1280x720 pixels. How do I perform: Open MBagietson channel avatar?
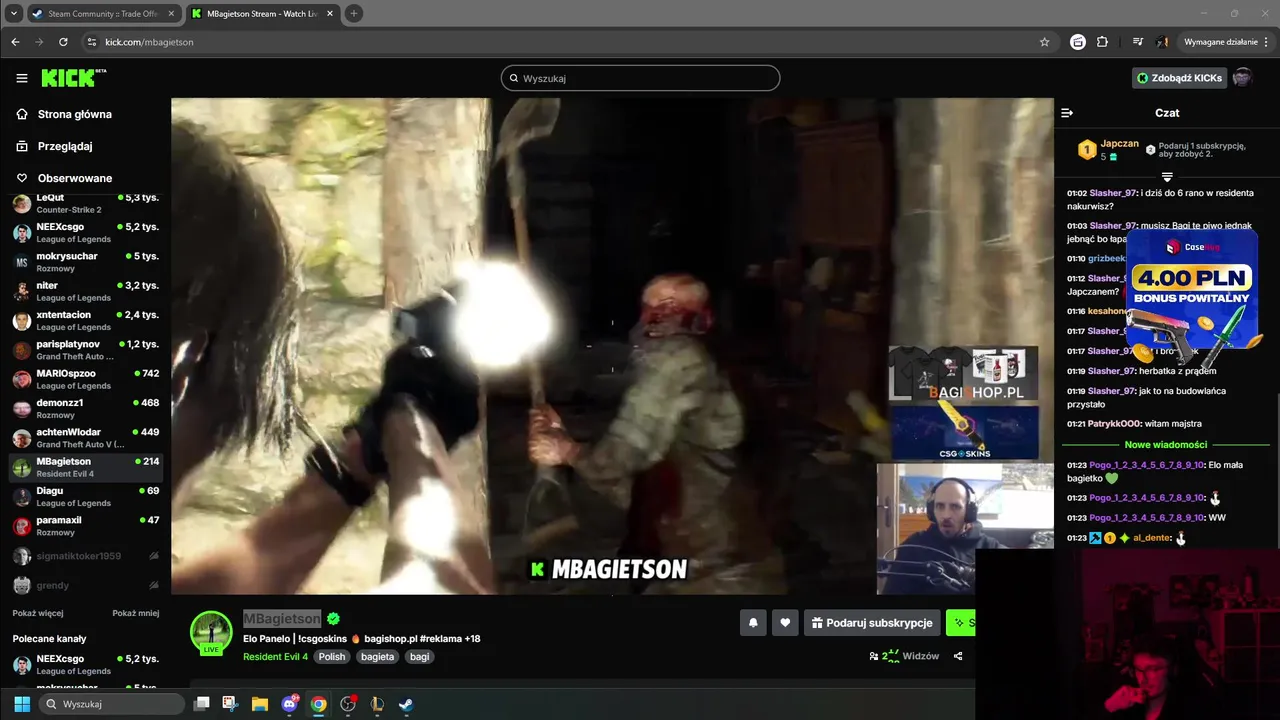(x=211, y=633)
